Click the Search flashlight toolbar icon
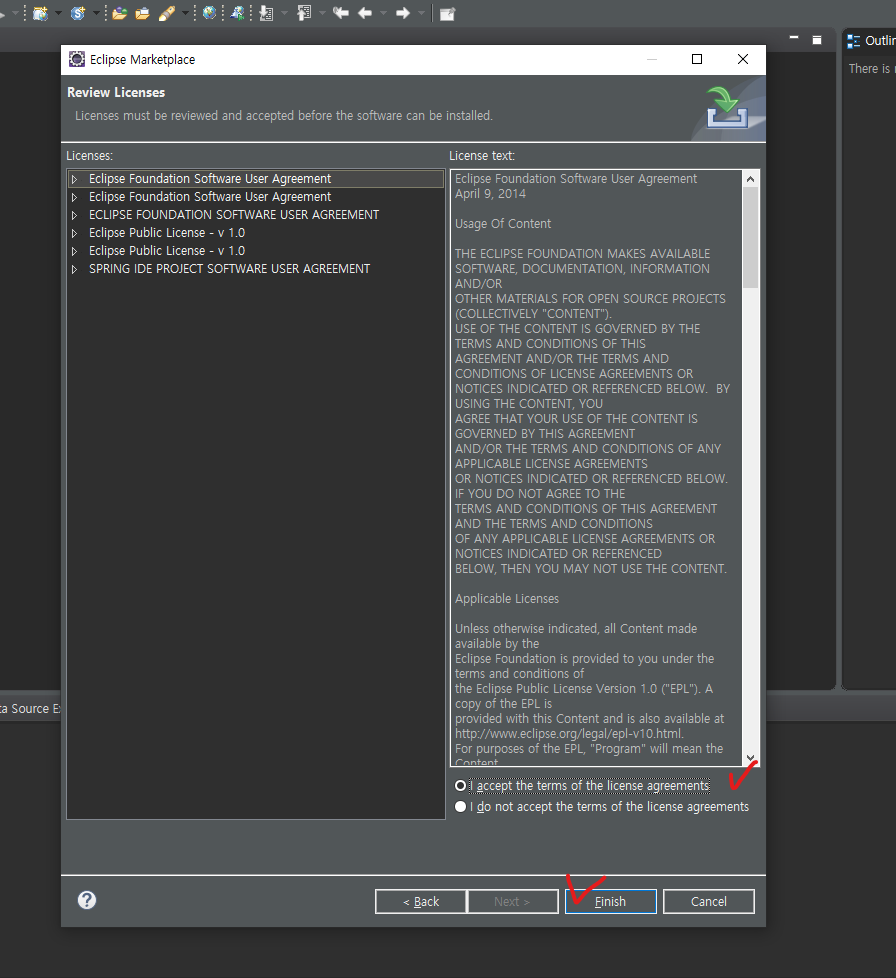Screen dimensions: 896x978 click(166, 13)
